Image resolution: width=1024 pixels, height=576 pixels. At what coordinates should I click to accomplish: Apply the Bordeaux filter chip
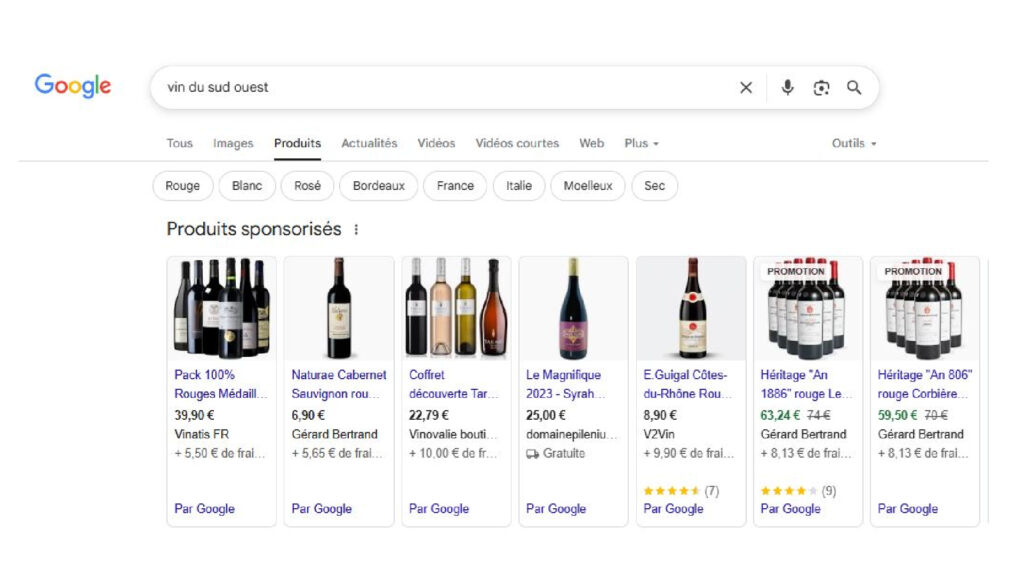[x=379, y=186]
